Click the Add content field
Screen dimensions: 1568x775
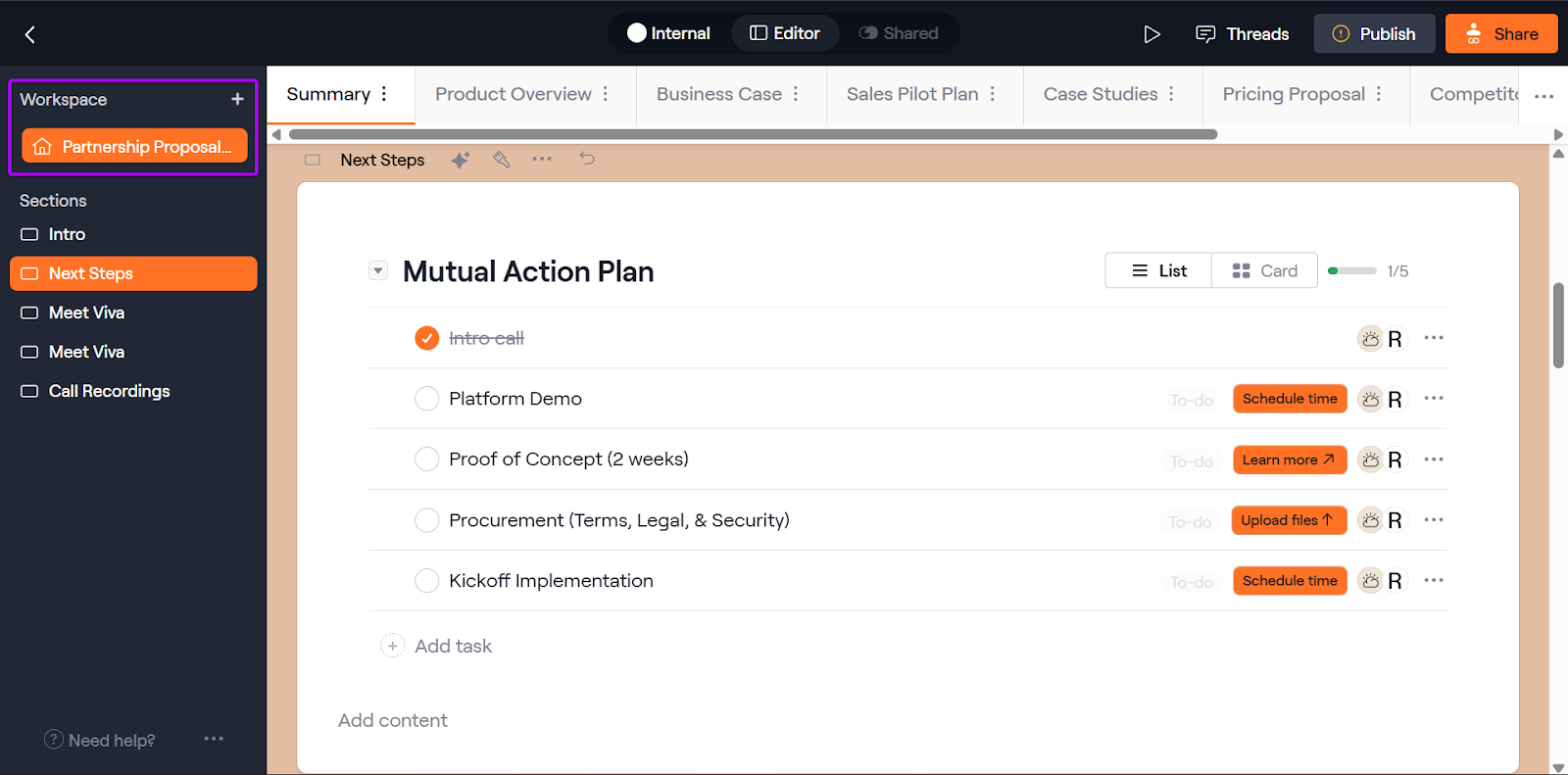point(393,720)
